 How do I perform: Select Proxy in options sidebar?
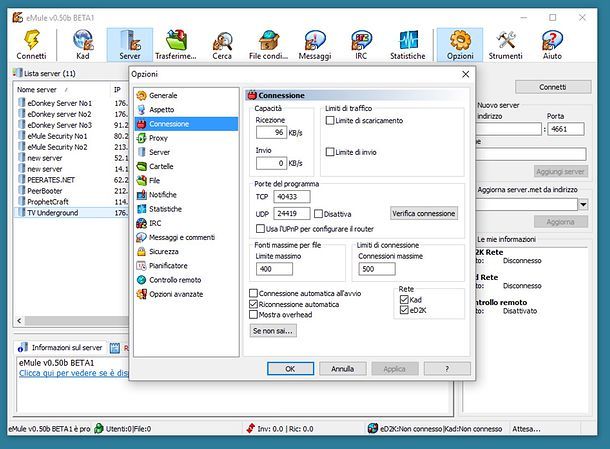(158, 138)
